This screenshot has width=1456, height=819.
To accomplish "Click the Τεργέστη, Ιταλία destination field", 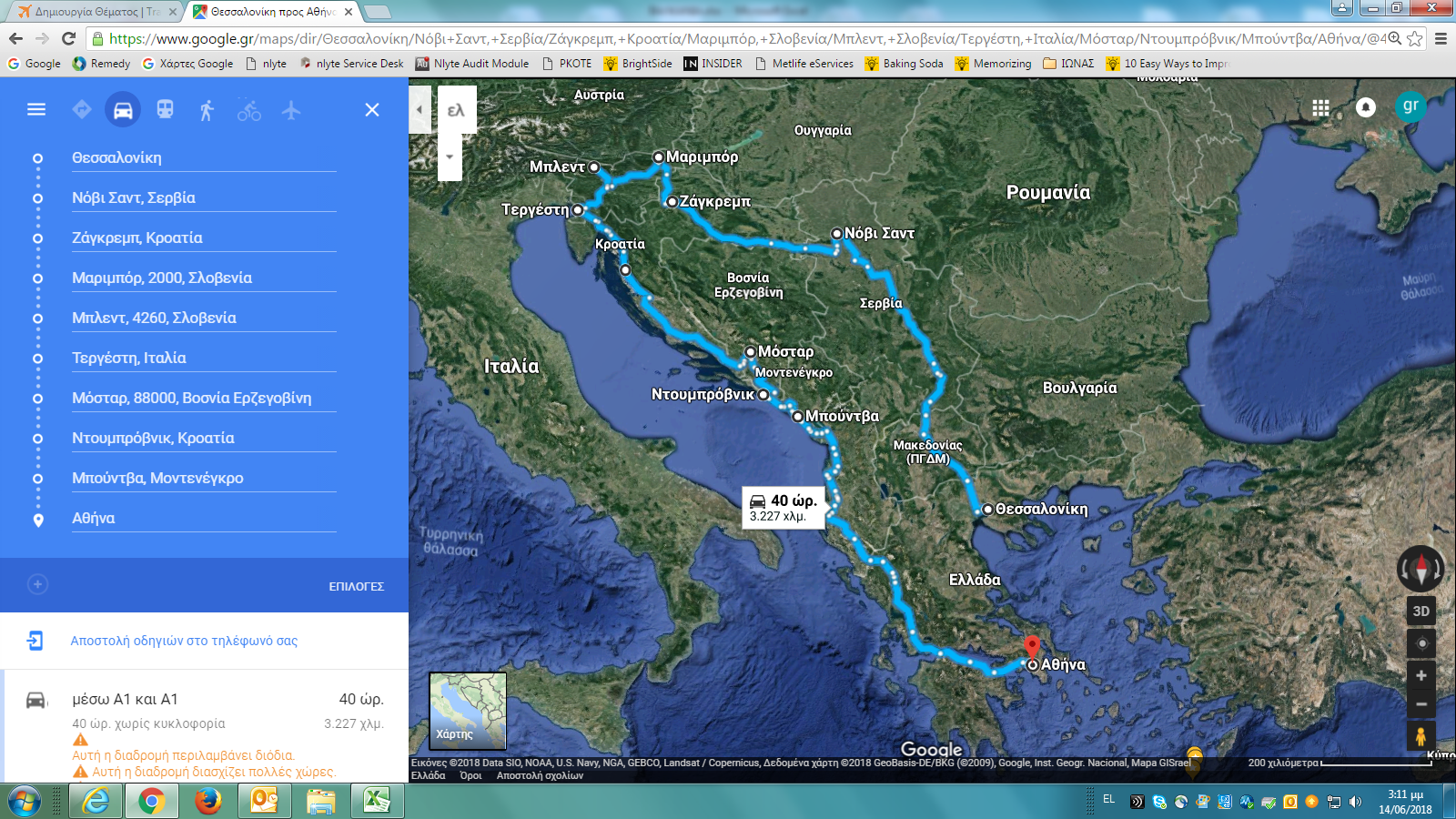I will coord(204,358).
